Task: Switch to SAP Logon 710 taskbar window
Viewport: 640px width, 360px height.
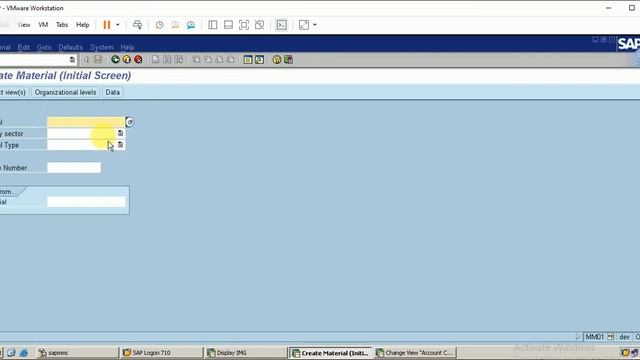Action: point(162,353)
